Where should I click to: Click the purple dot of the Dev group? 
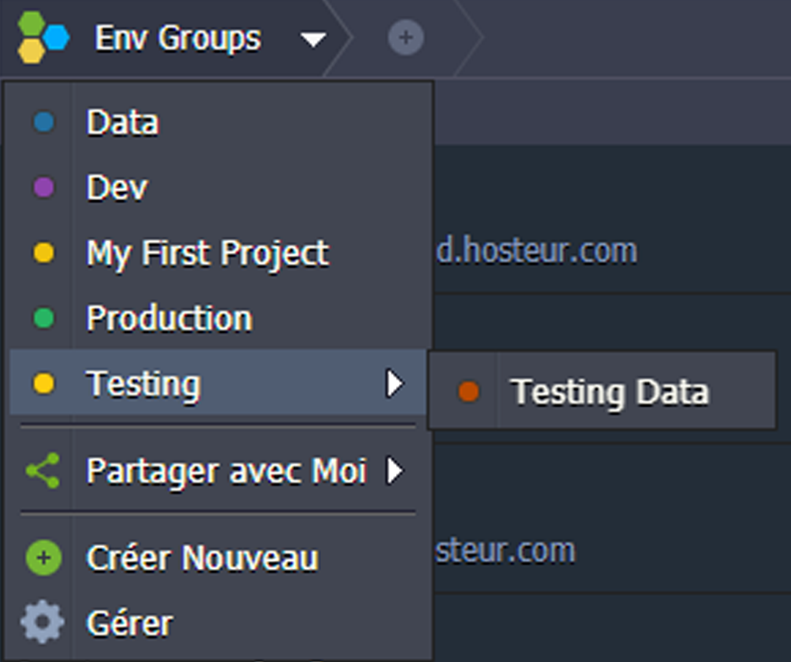tap(44, 187)
